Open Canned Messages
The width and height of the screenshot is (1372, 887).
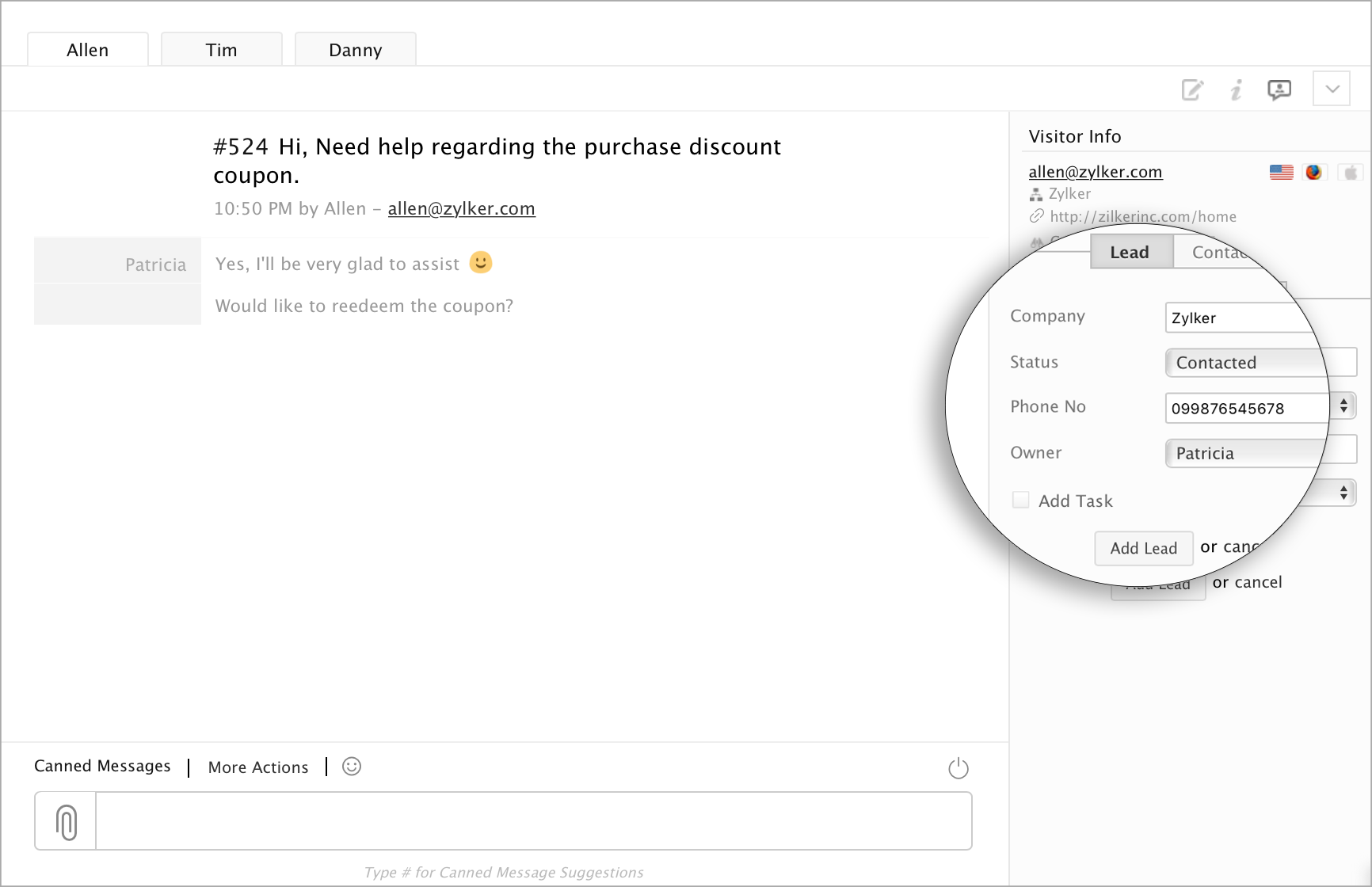102,766
